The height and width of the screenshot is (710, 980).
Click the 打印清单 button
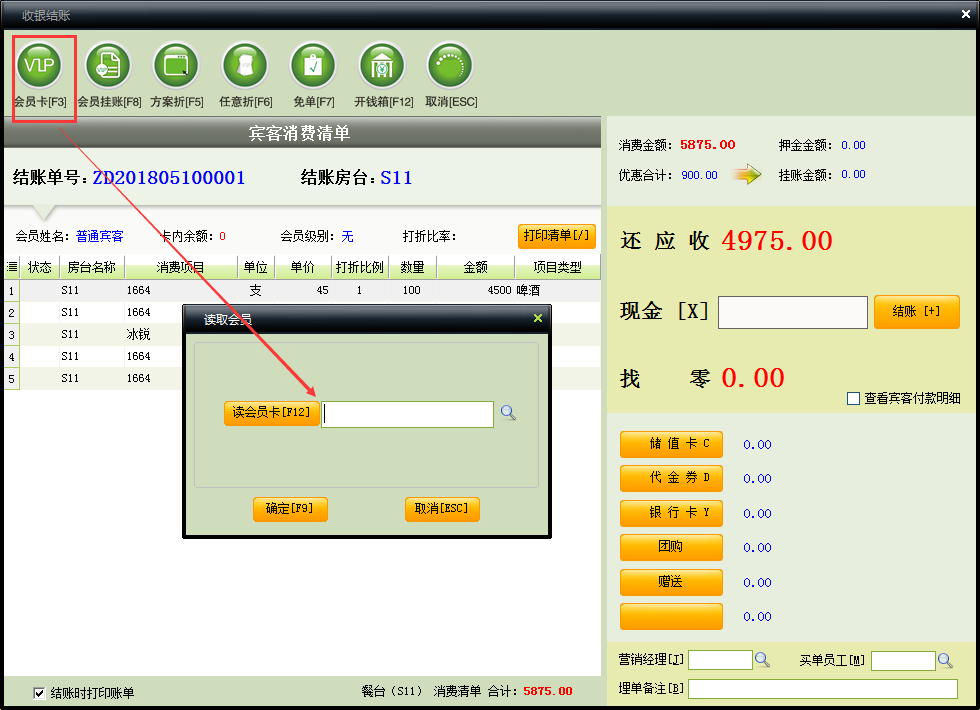click(556, 236)
